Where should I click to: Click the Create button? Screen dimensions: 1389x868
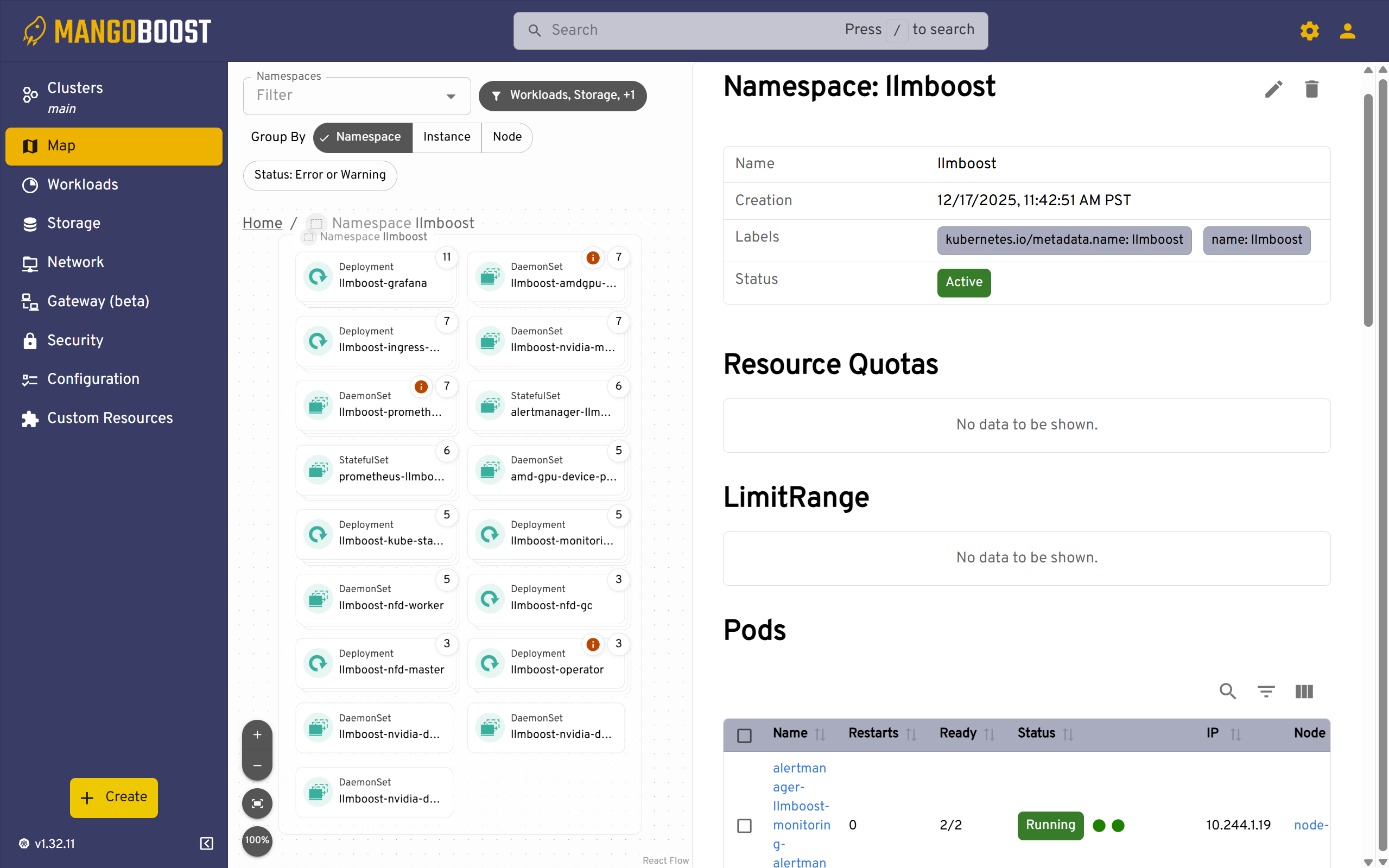point(113,797)
